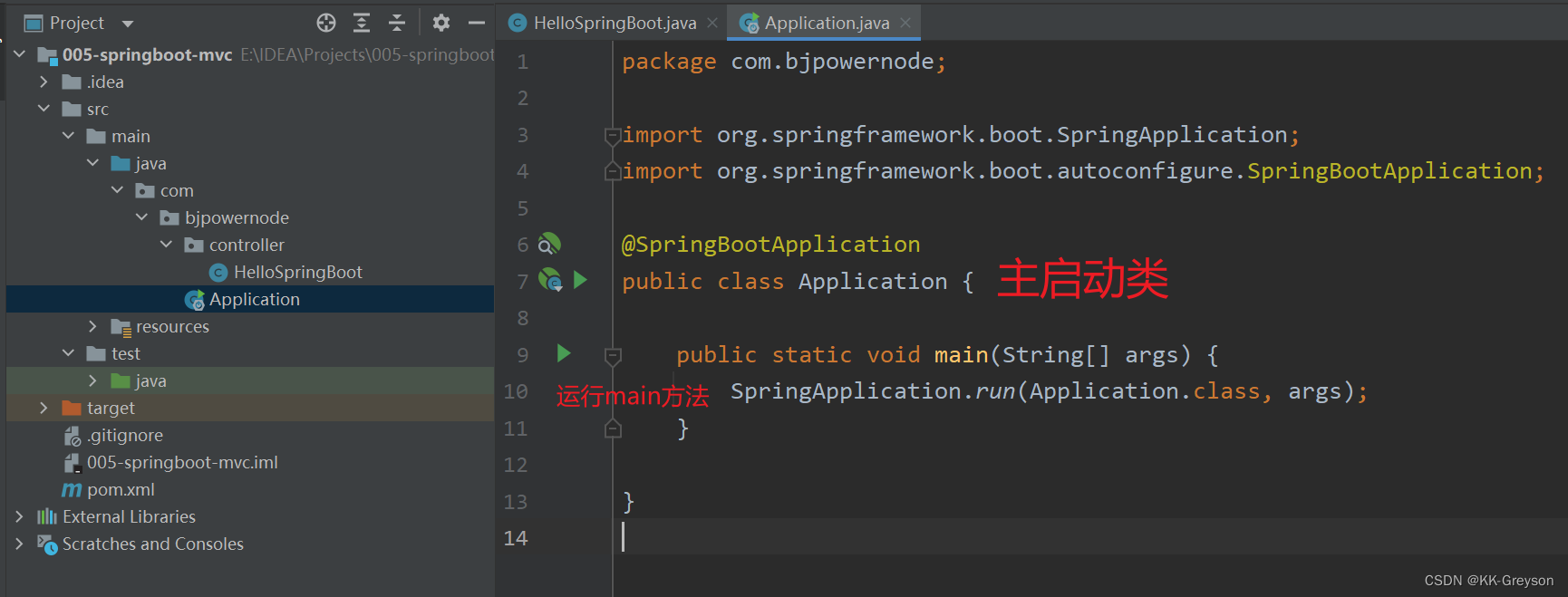Expand External Libraries node
Viewport: 1568px width, 597px height.
[19, 516]
